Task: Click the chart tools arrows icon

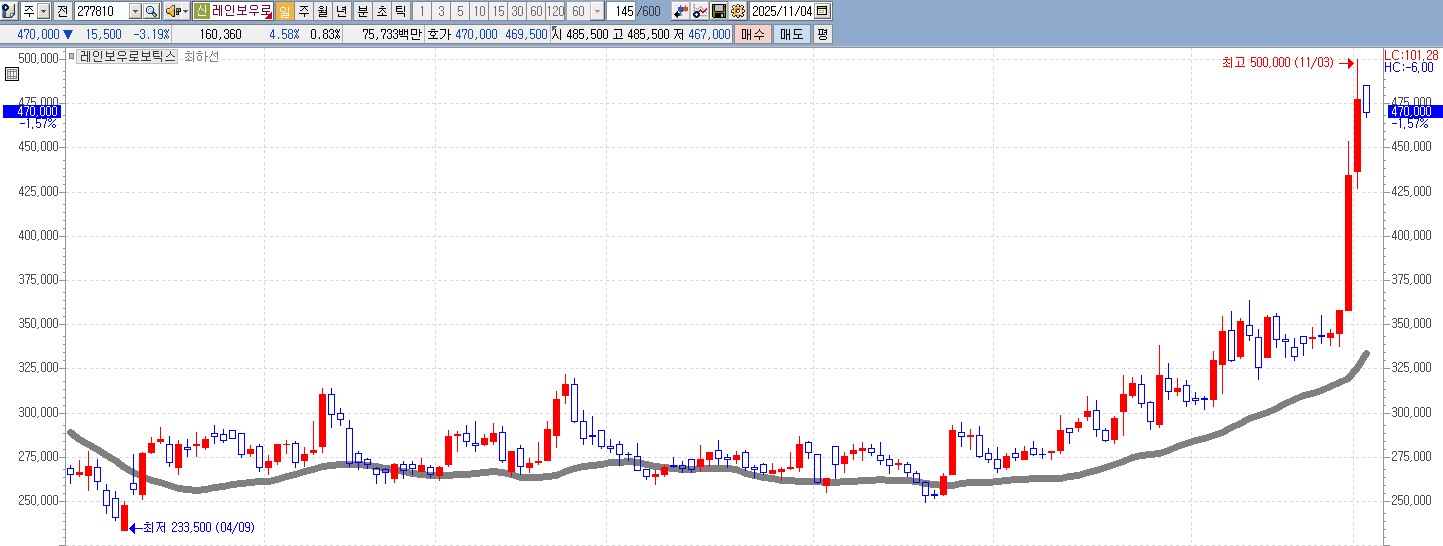Action: pyautogui.click(x=681, y=11)
